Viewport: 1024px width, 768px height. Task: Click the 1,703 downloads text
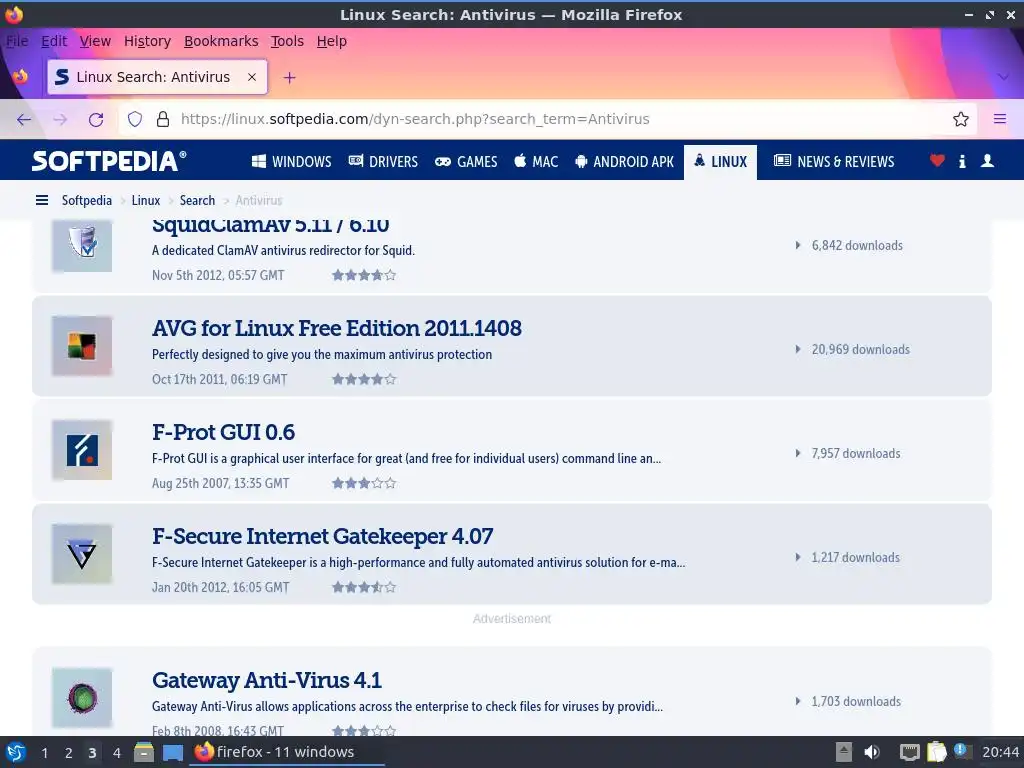coord(856,701)
